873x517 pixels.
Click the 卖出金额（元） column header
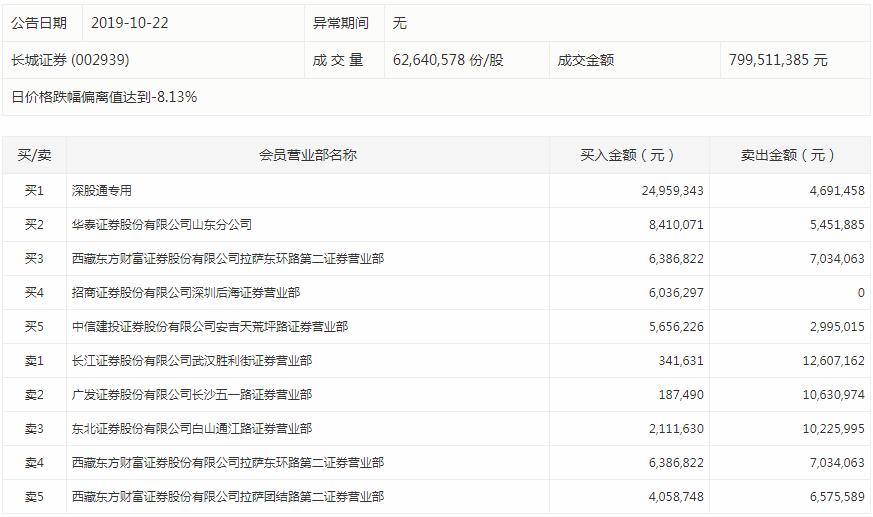789,155
